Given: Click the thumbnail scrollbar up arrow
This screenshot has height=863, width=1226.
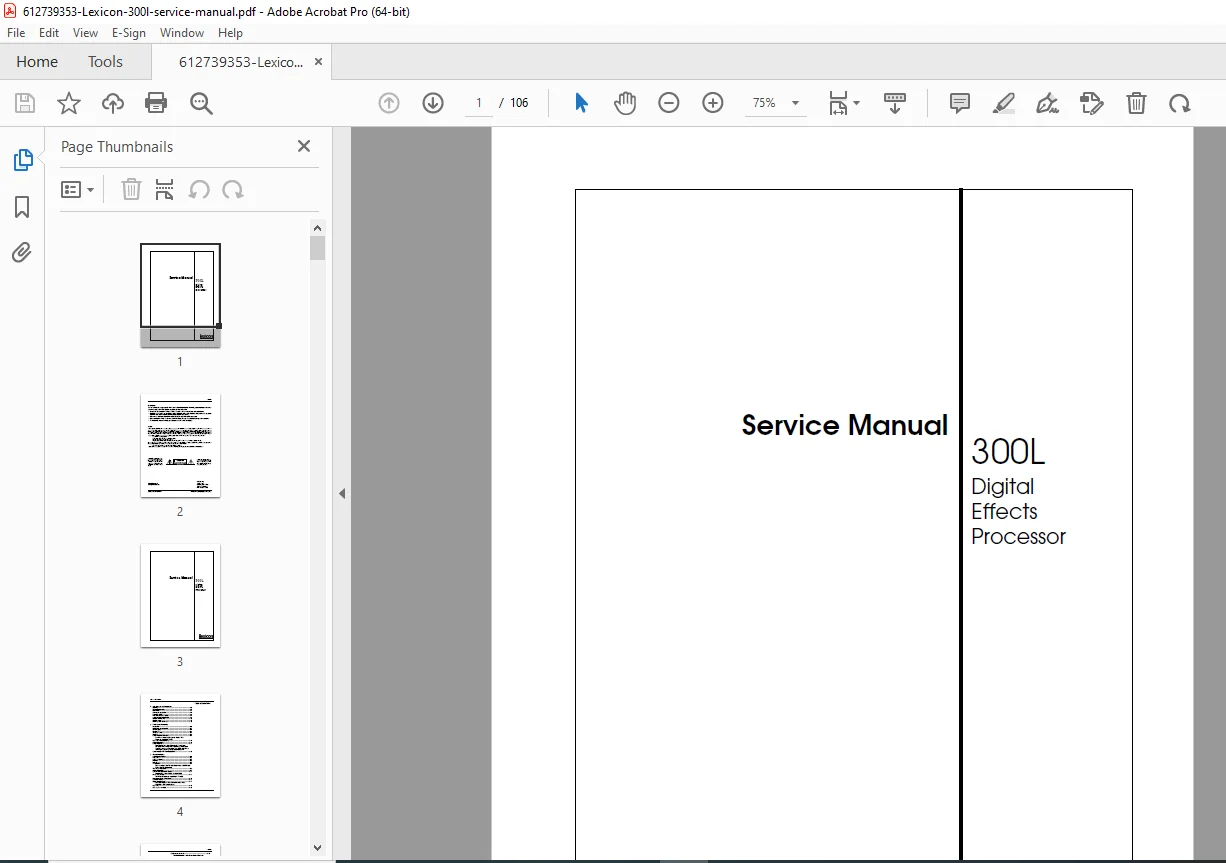Looking at the screenshot, I should tap(318, 228).
